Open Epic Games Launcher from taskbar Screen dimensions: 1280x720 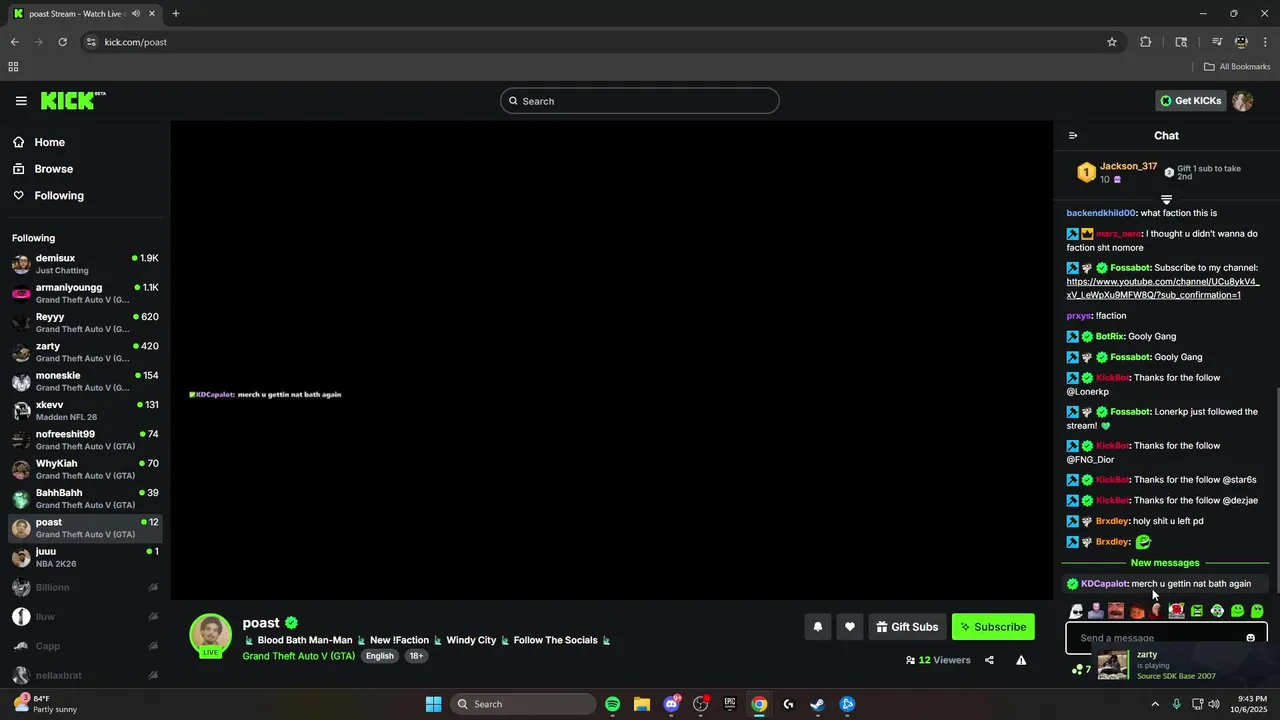[x=730, y=704]
